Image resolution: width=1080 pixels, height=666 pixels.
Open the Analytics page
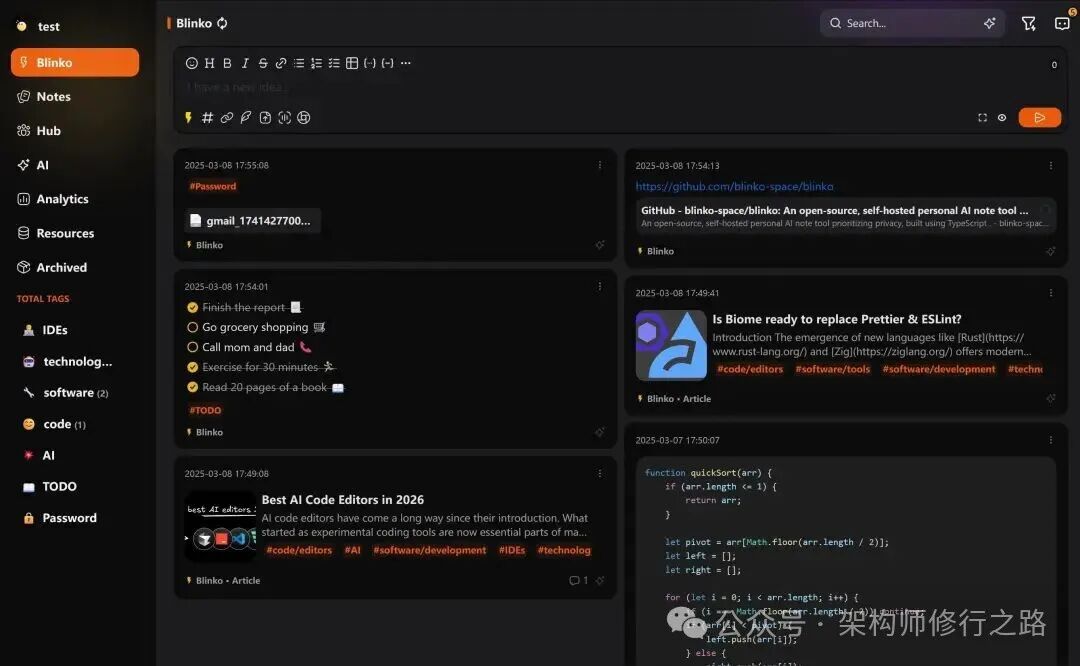(x=74, y=199)
